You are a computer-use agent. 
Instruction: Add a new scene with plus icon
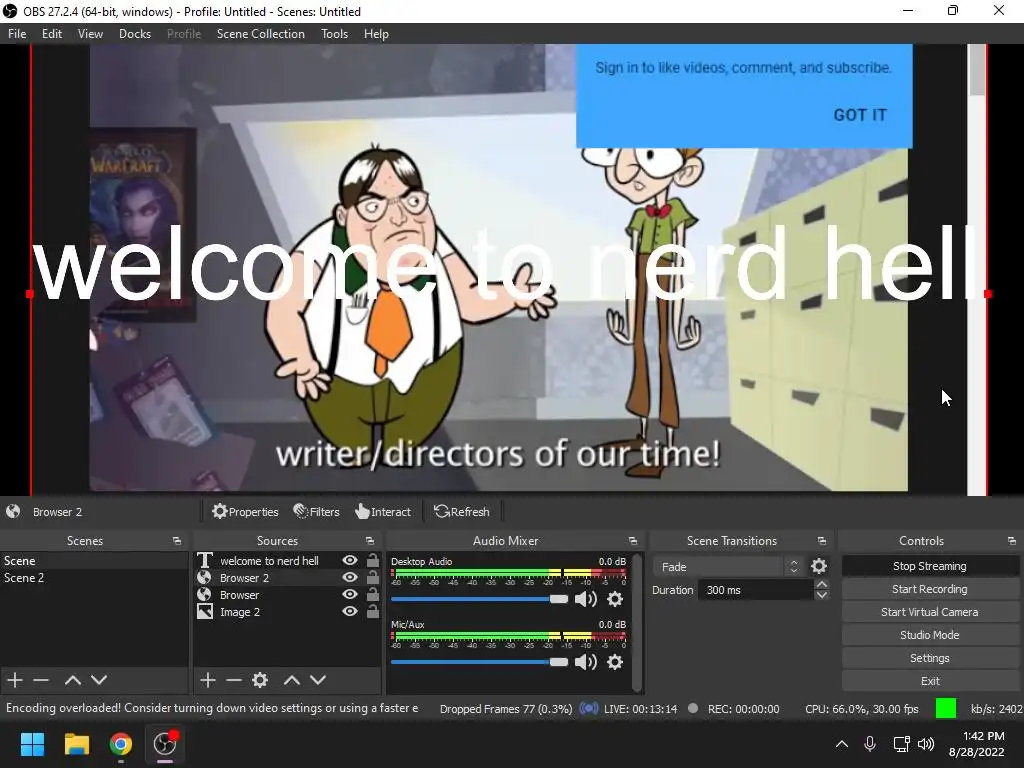point(15,680)
